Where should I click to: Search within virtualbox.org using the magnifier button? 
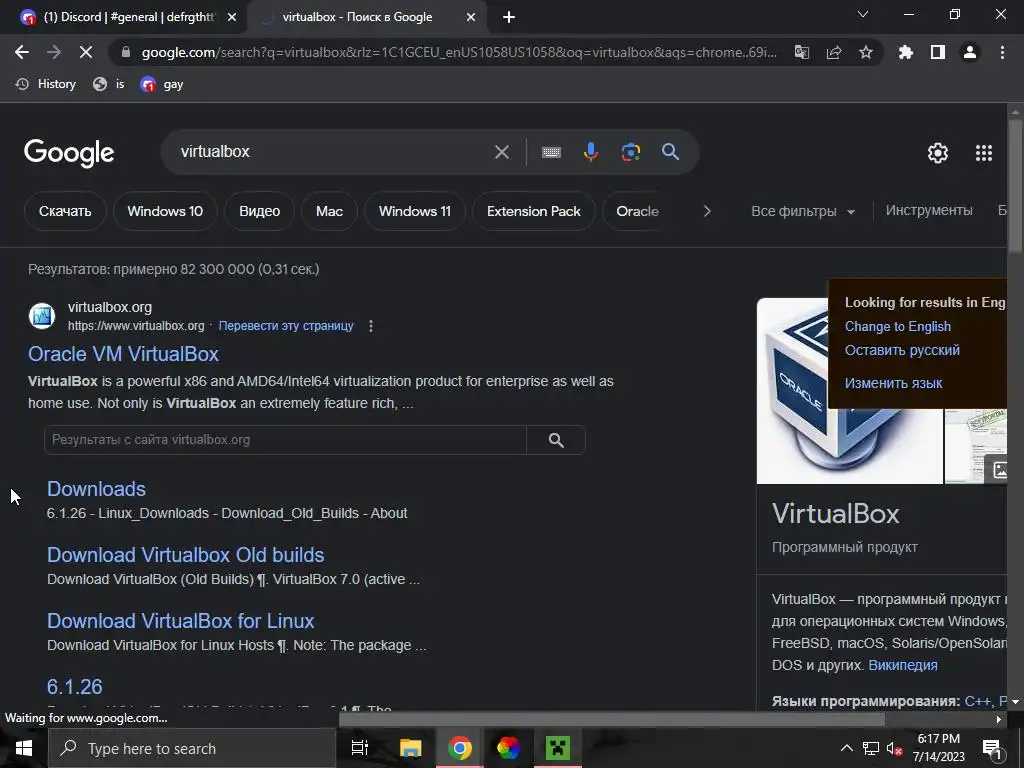[556, 440]
